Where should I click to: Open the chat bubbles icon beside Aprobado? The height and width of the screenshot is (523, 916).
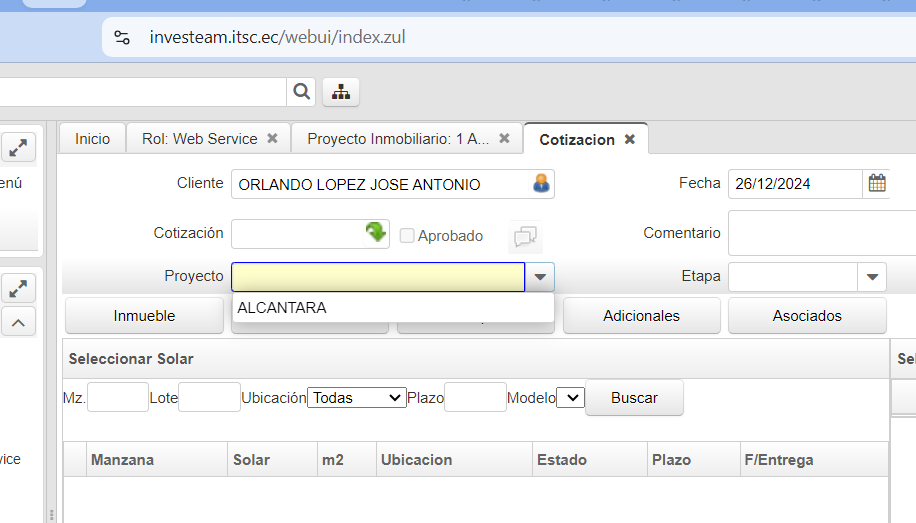tap(525, 237)
